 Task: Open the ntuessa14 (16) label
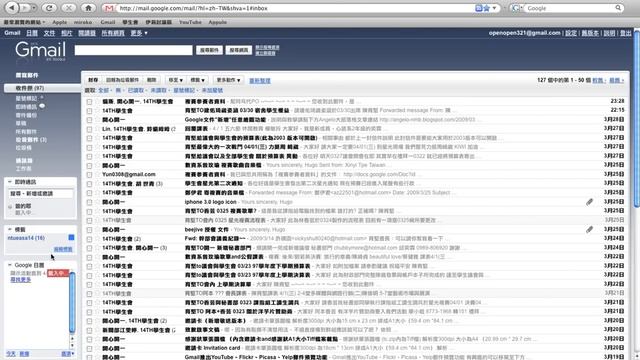point(26,238)
